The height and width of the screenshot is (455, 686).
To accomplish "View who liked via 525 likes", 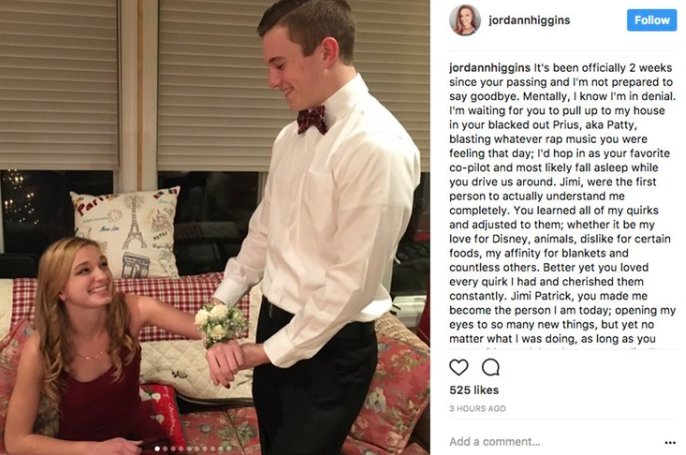I will 474,390.
